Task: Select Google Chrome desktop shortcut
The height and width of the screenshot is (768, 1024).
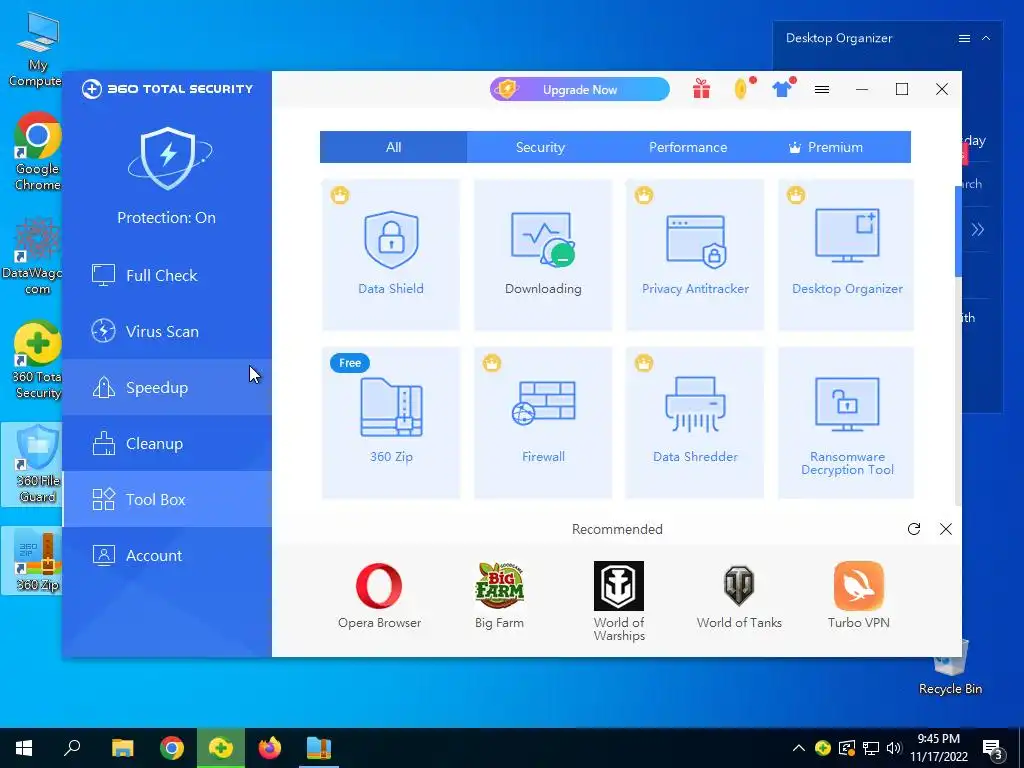Action: pos(37,152)
